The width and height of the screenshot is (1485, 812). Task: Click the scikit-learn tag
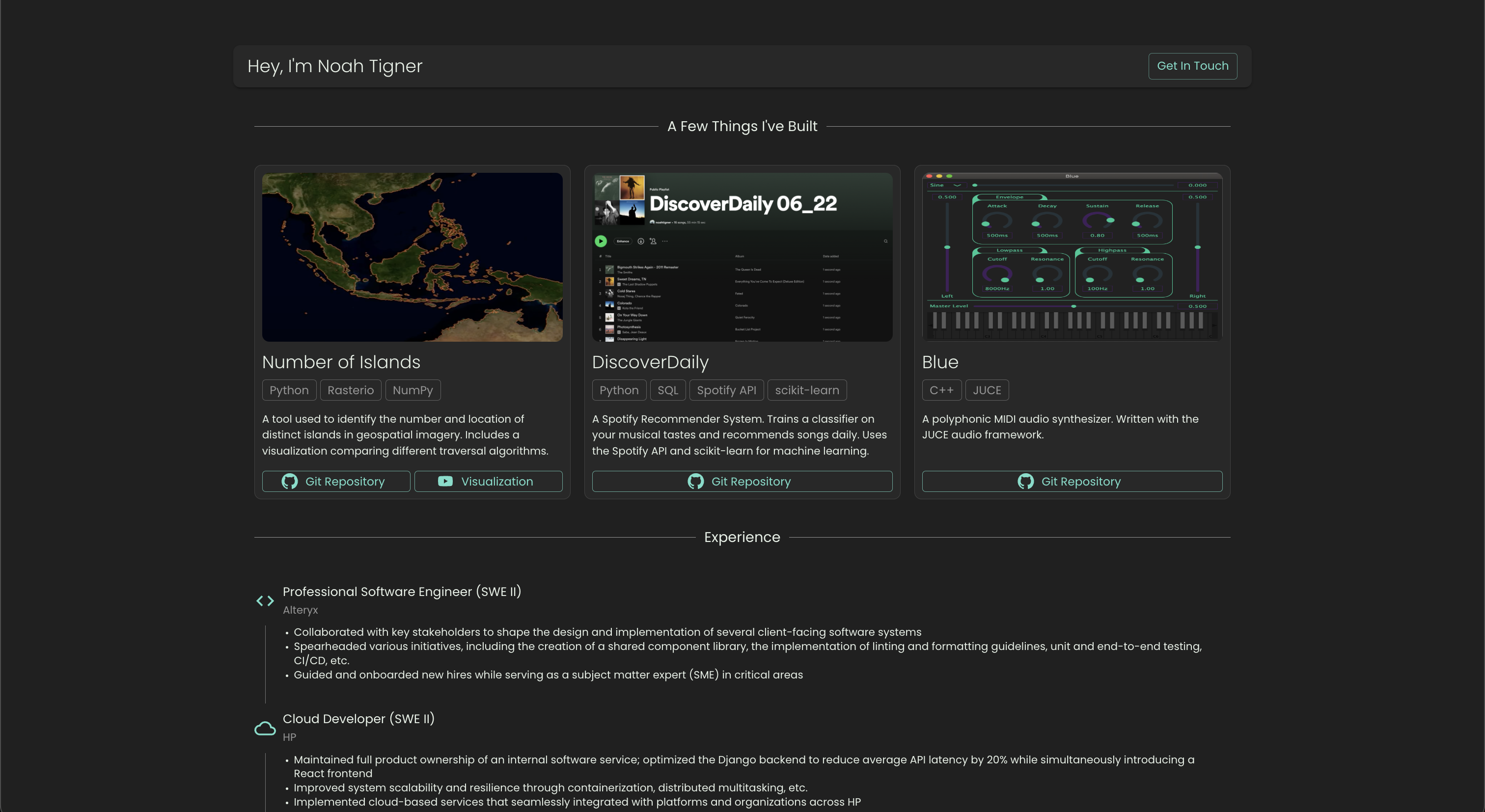pyautogui.click(x=807, y=390)
